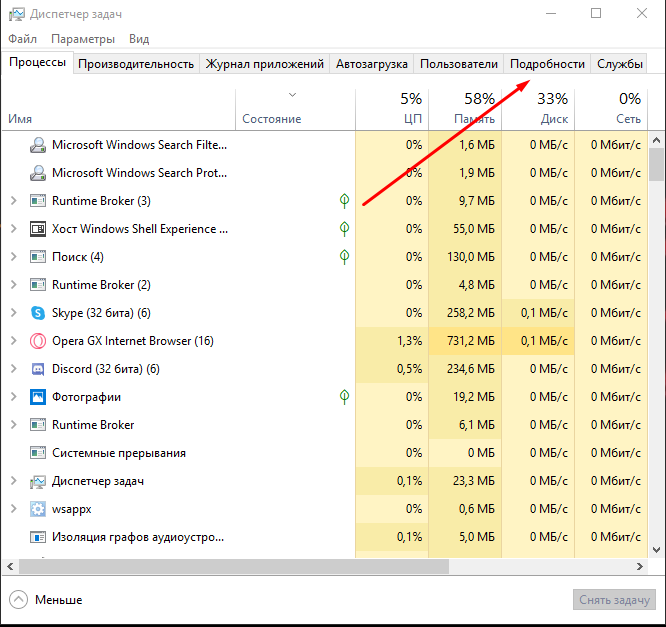The width and height of the screenshot is (666, 627).
Task: Click the Discord process icon
Action: (38, 369)
